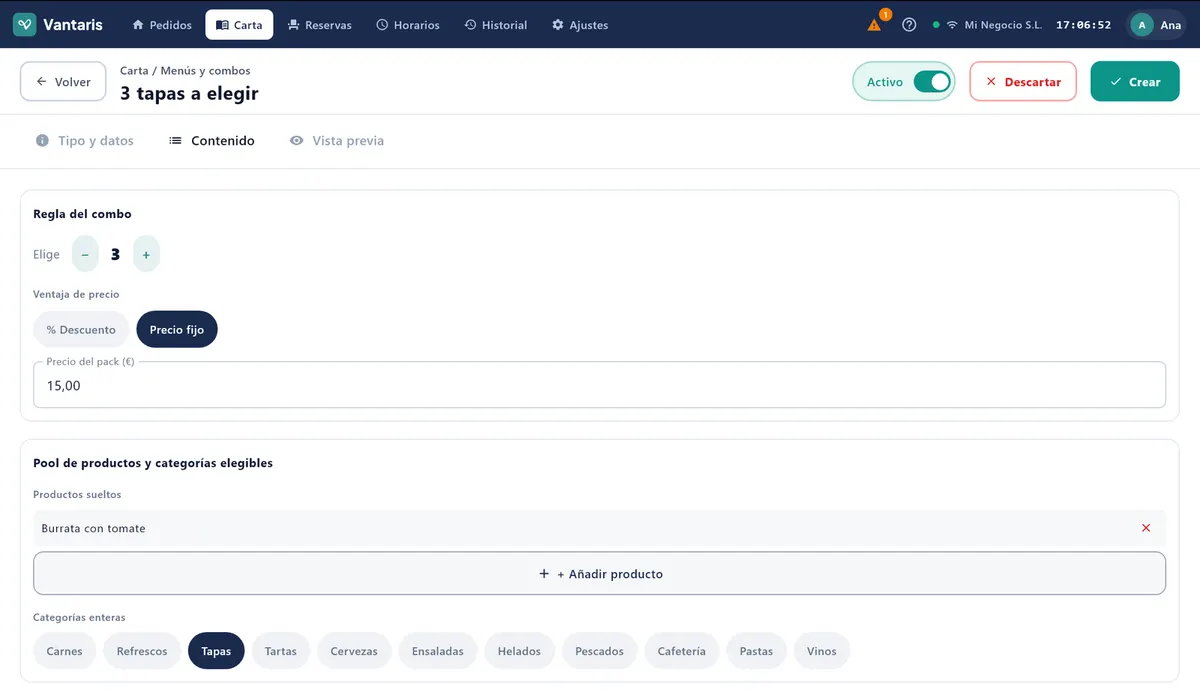Open the alert warning notifications icon
The image size is (1200, 692).
coord(875,25)
